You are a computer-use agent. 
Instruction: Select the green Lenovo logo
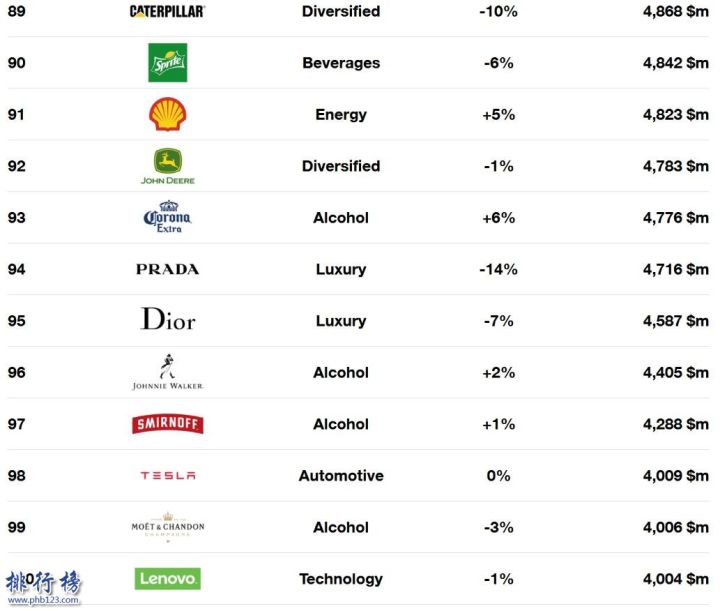pos(168,578)
